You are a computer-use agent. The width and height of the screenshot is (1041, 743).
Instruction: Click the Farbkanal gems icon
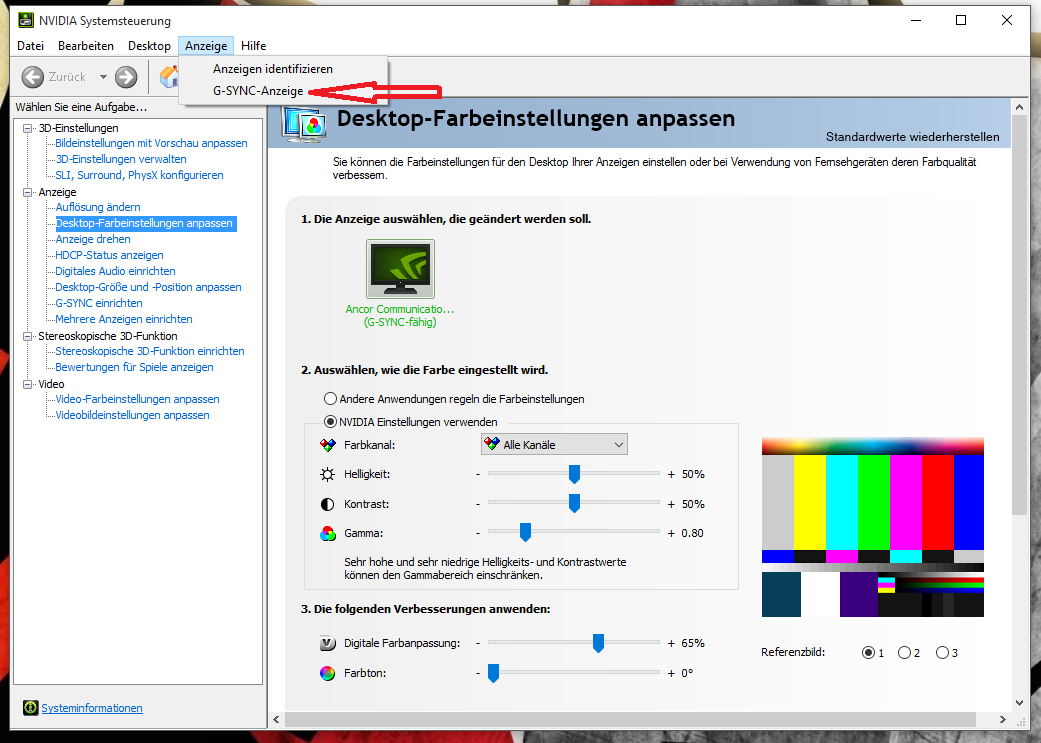point(328,445)
